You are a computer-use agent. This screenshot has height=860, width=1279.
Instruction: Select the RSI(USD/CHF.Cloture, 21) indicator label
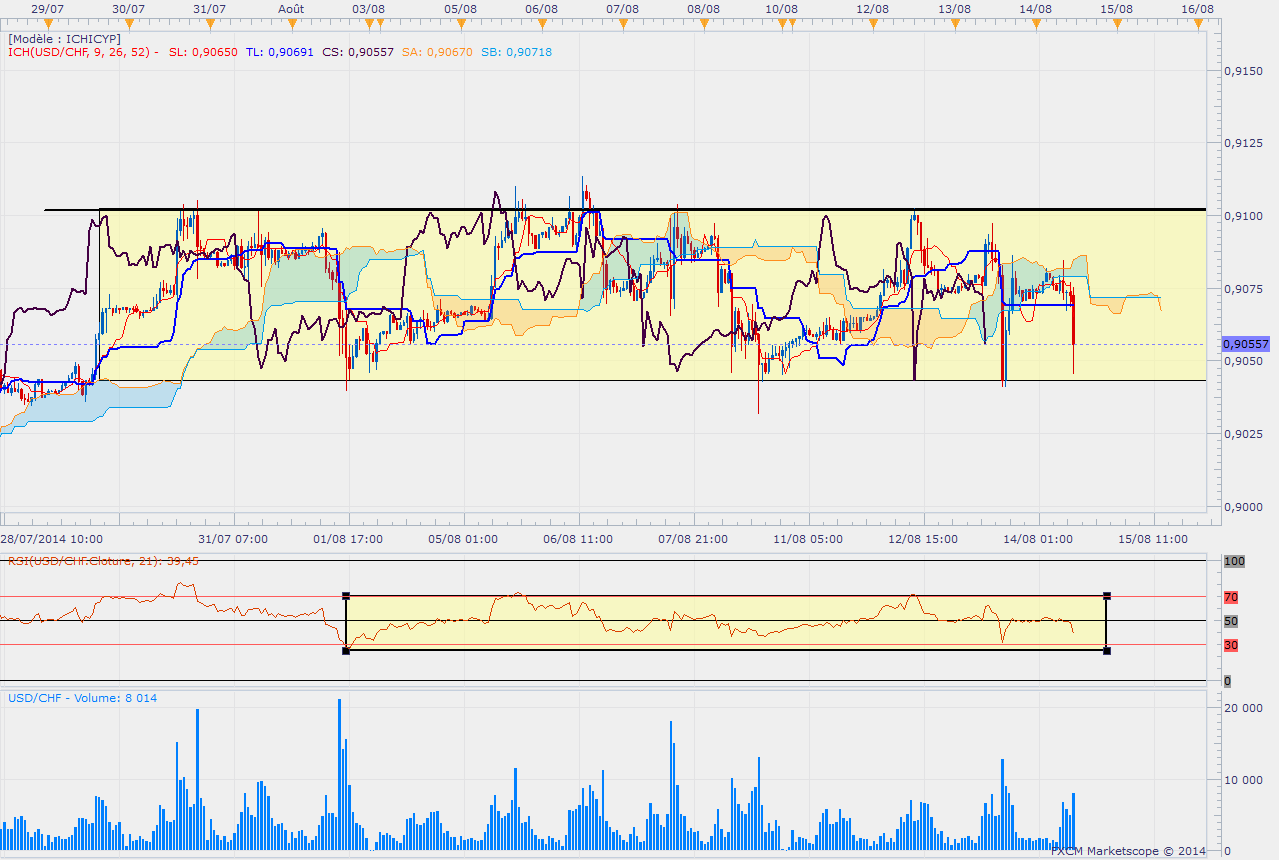pyautogui.click(x=103, y=561)
